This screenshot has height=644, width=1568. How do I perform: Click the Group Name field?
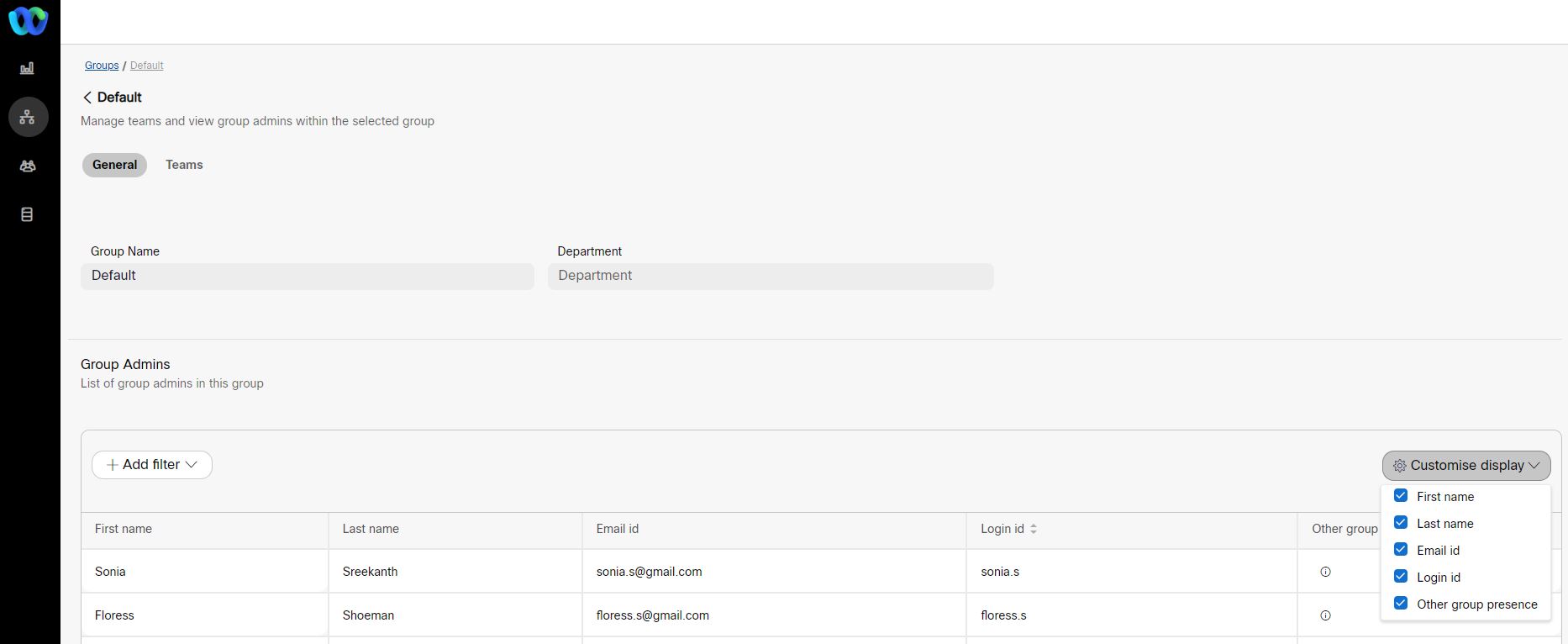click(308, 276)
